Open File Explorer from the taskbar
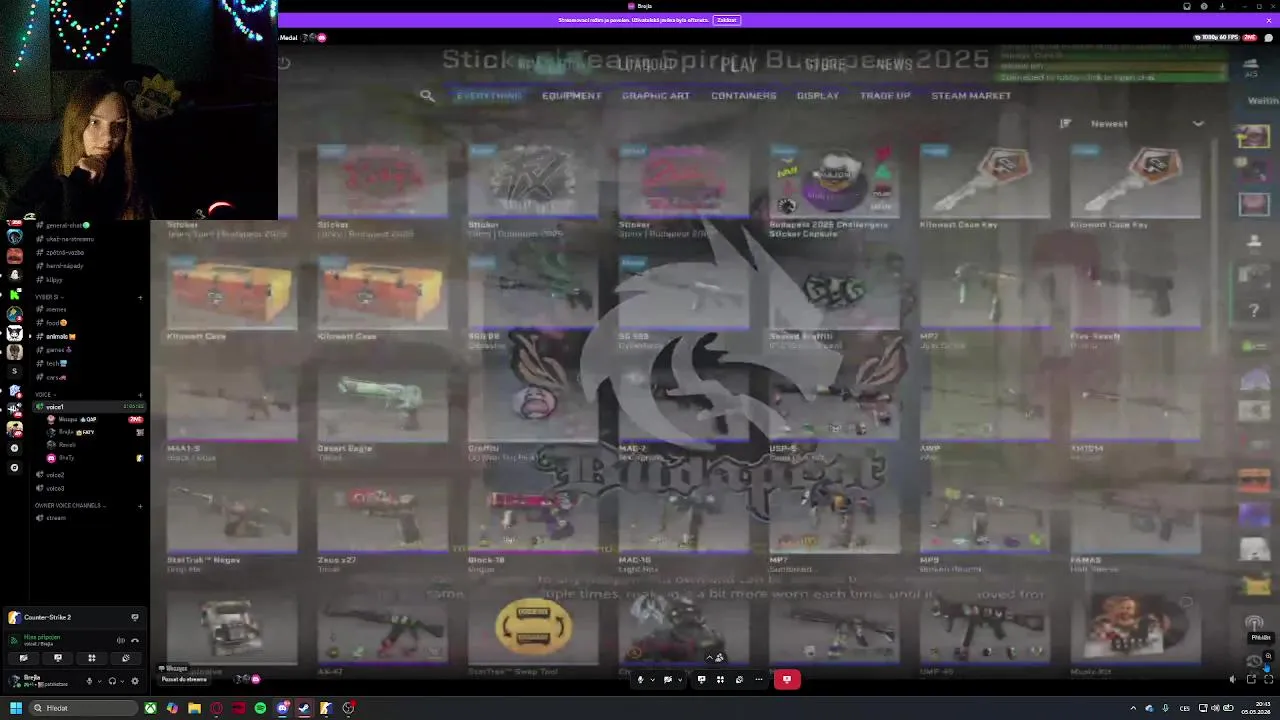Screen dimensions: 1280x720 point(194,708)
